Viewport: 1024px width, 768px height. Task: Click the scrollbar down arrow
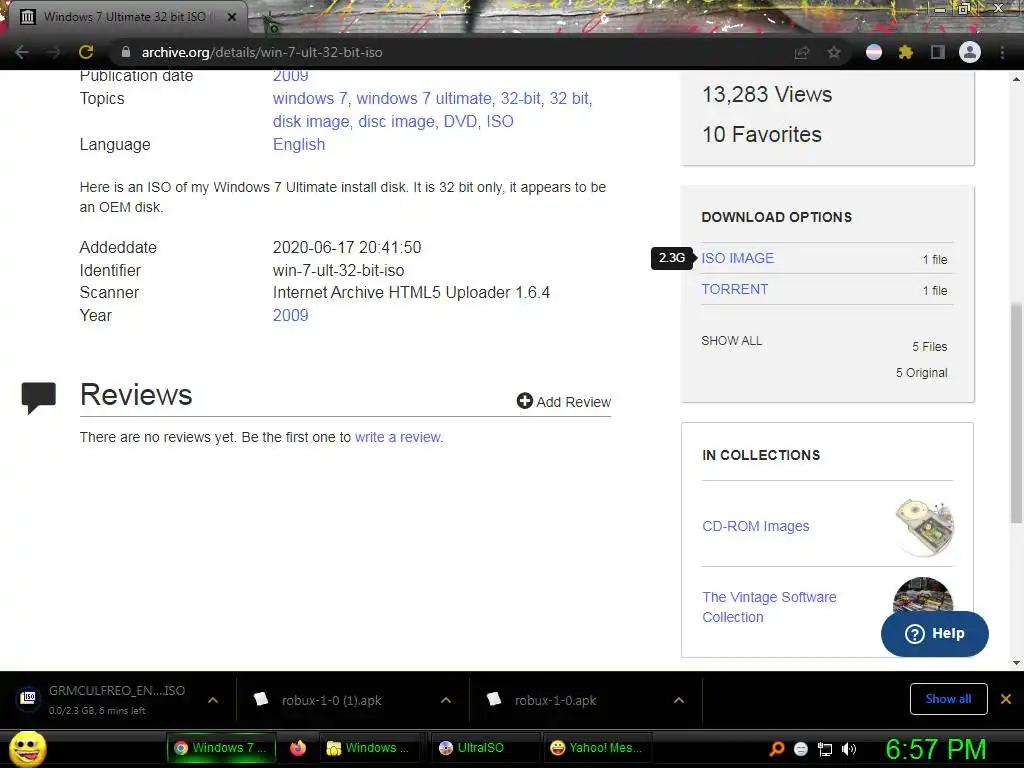[1016, 663]
